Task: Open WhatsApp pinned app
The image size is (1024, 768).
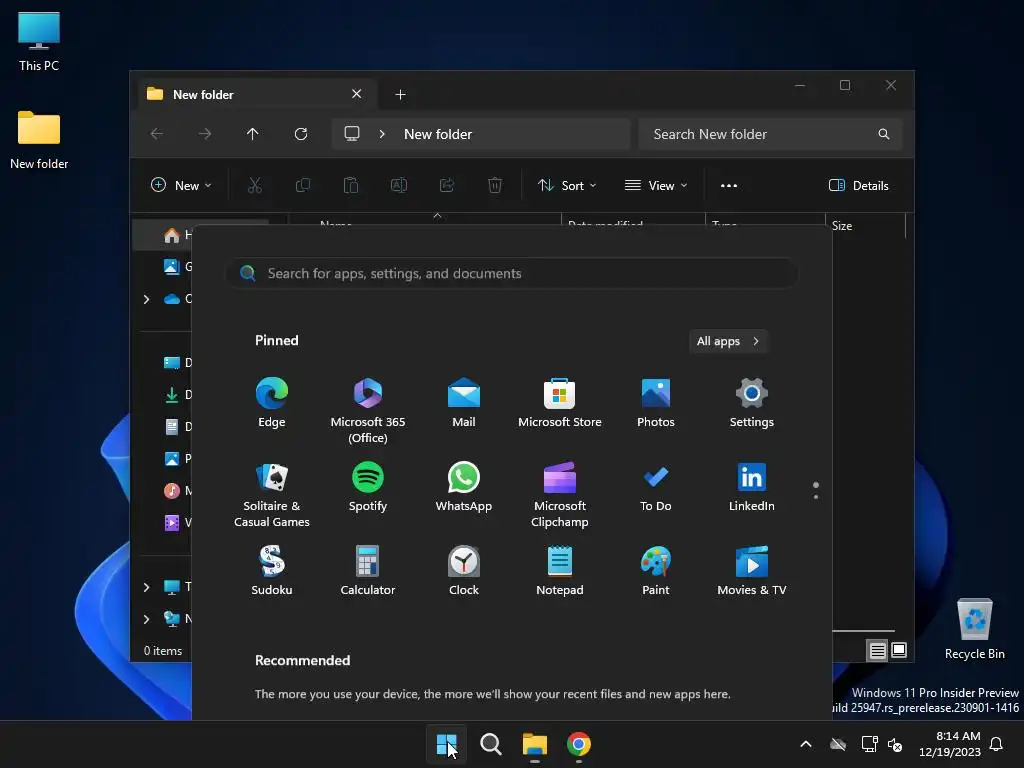Action: coord(464,487)
